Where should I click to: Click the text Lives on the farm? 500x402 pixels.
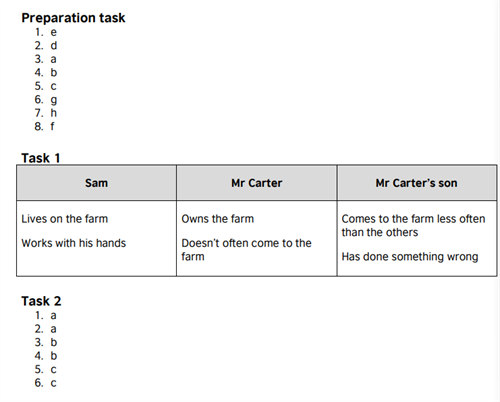[65, 219]
